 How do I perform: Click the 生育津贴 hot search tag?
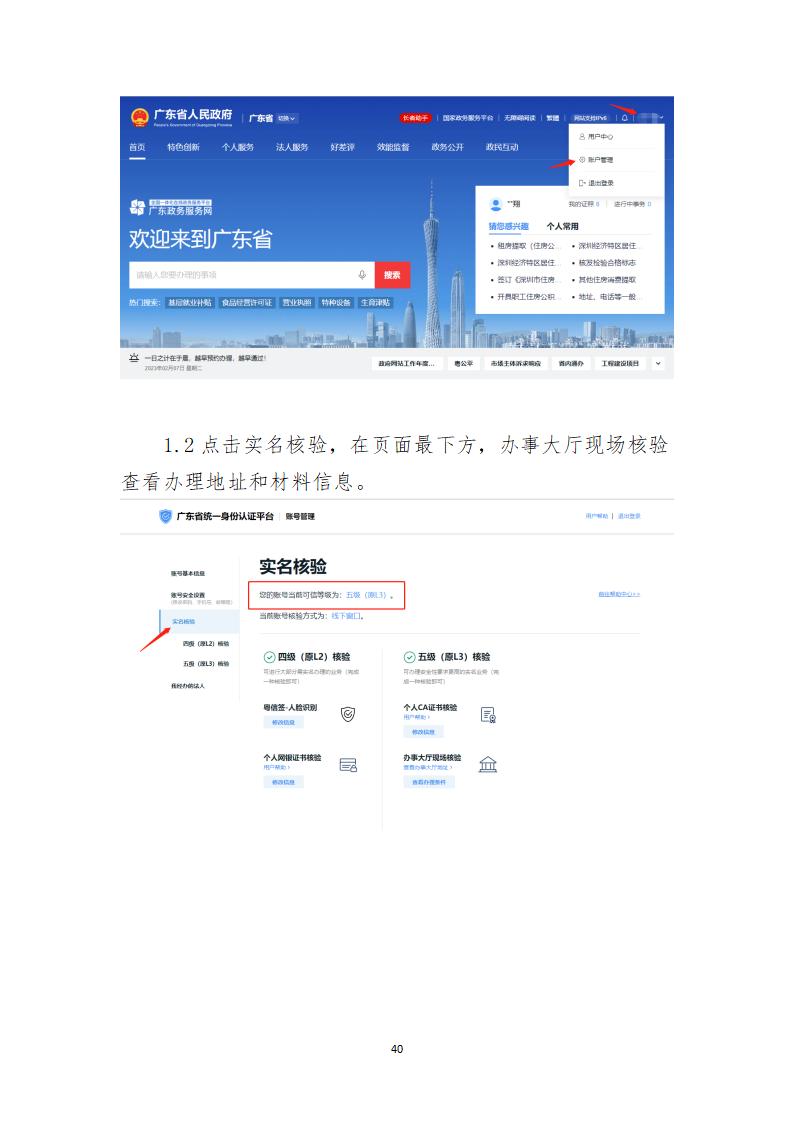coord(376,303)
